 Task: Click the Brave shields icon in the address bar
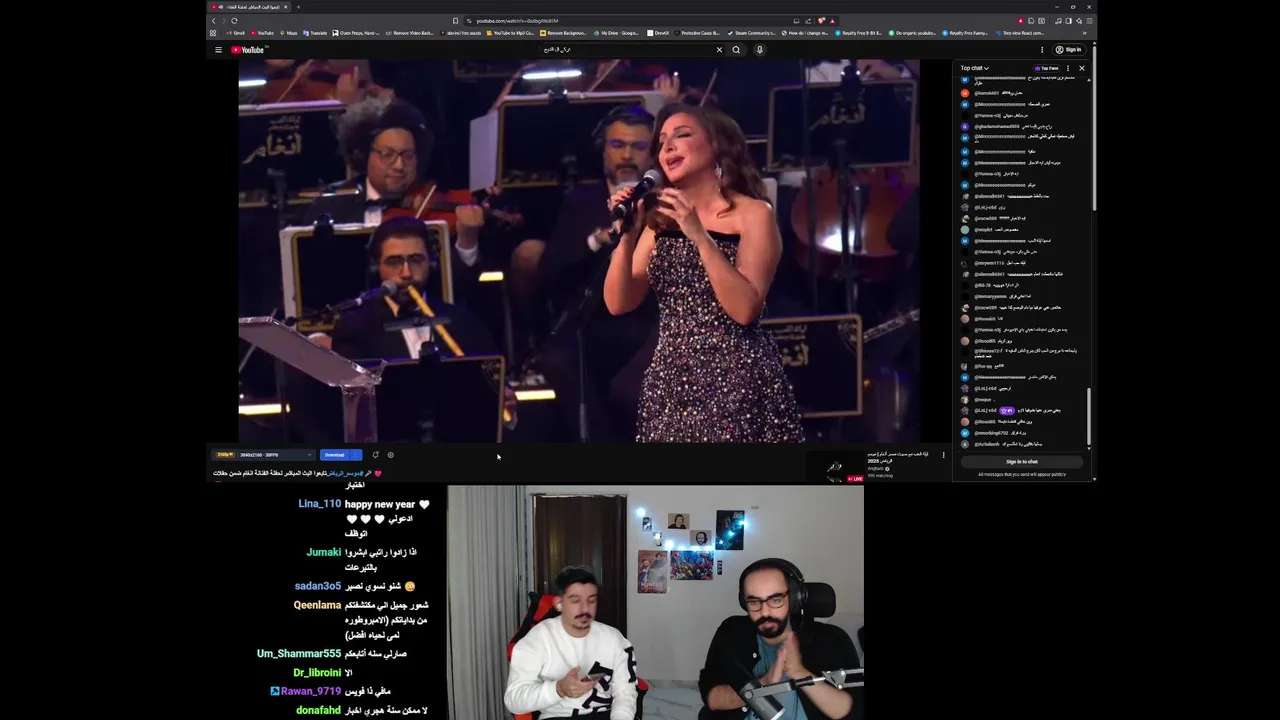[822, 21]
